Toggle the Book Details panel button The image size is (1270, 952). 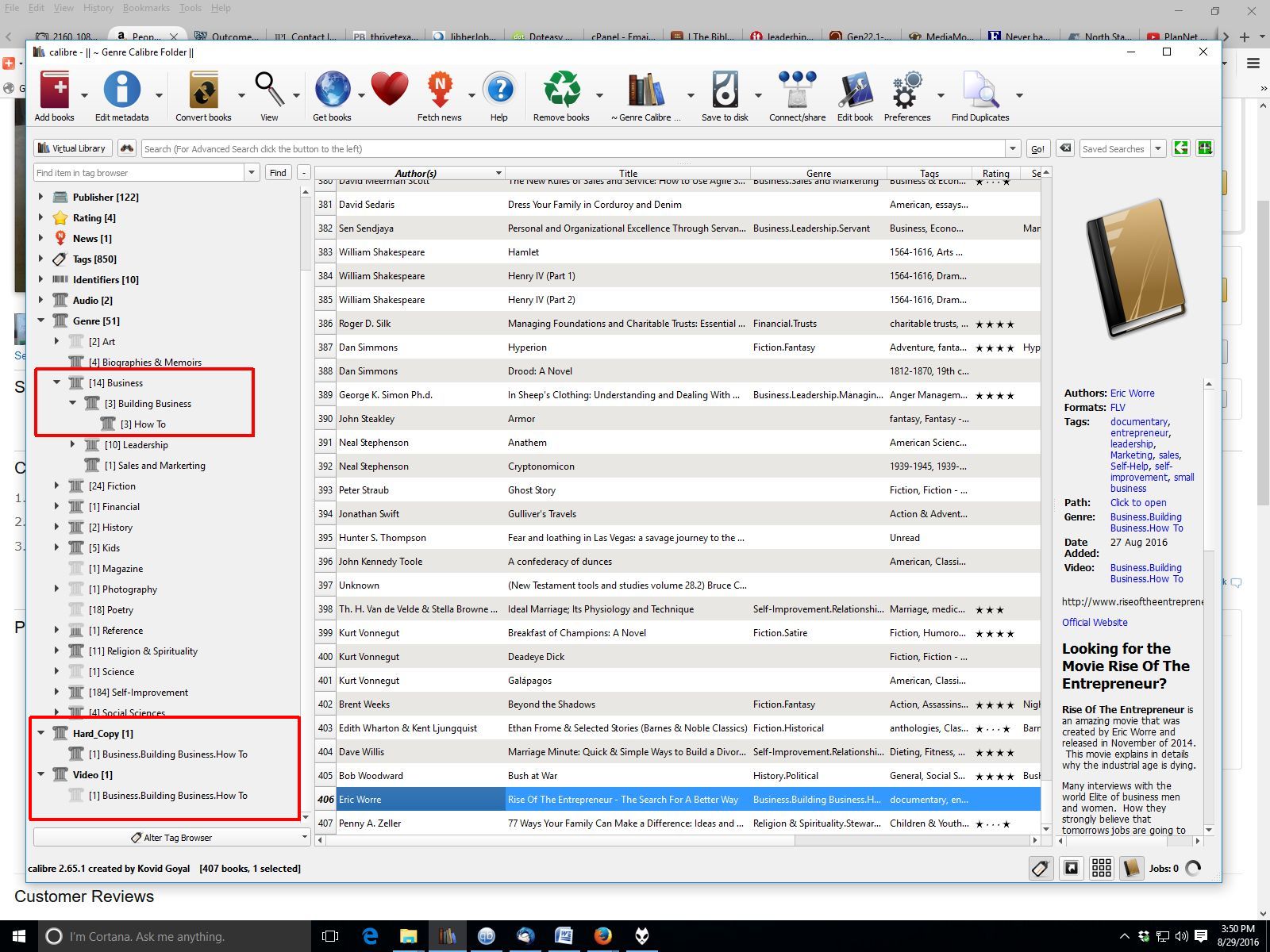pyautogui.click(x=1131, y=868)
